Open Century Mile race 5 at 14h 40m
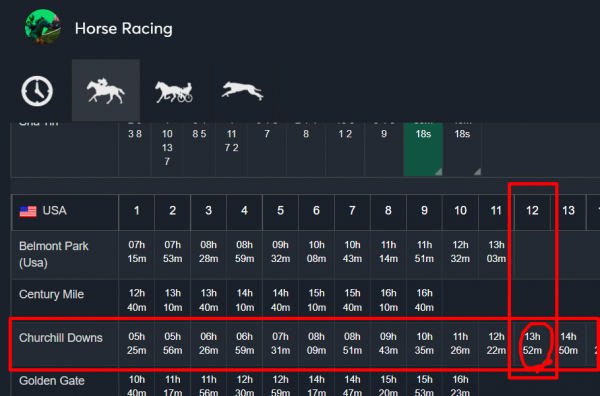The height and width of the screenshot is (396, 600). [280, 300]
